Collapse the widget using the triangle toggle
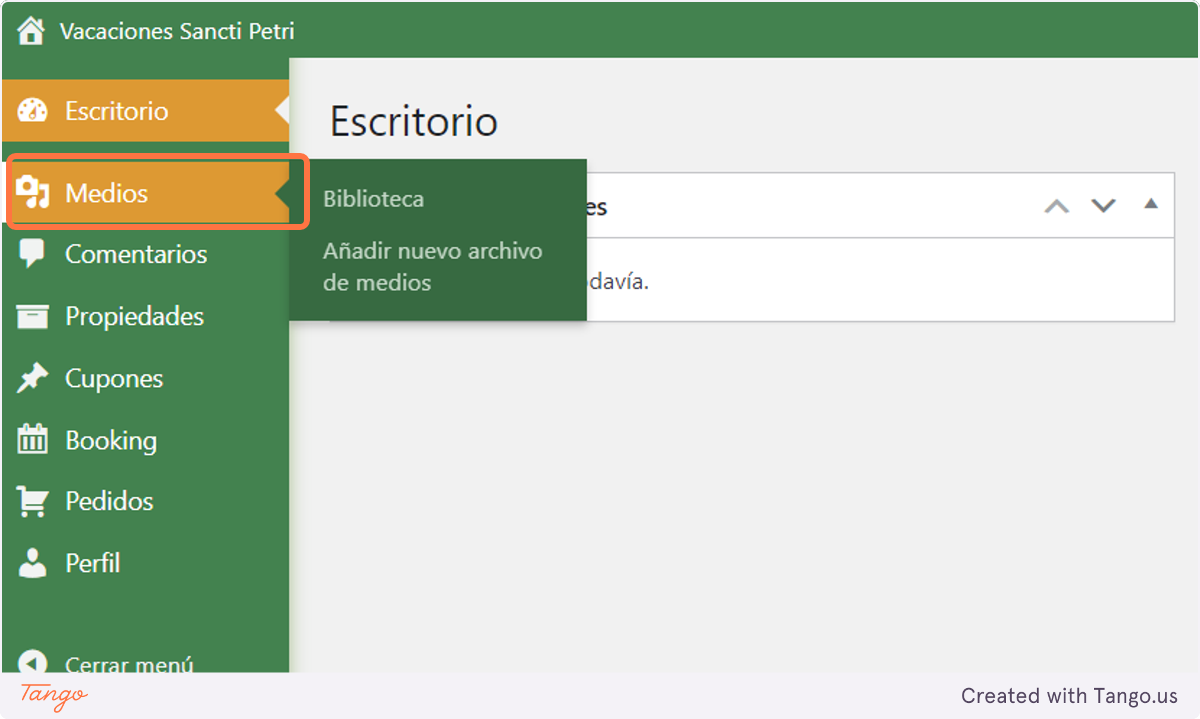The width and height of the screenshot is (1200, 719). point(1151,204)
